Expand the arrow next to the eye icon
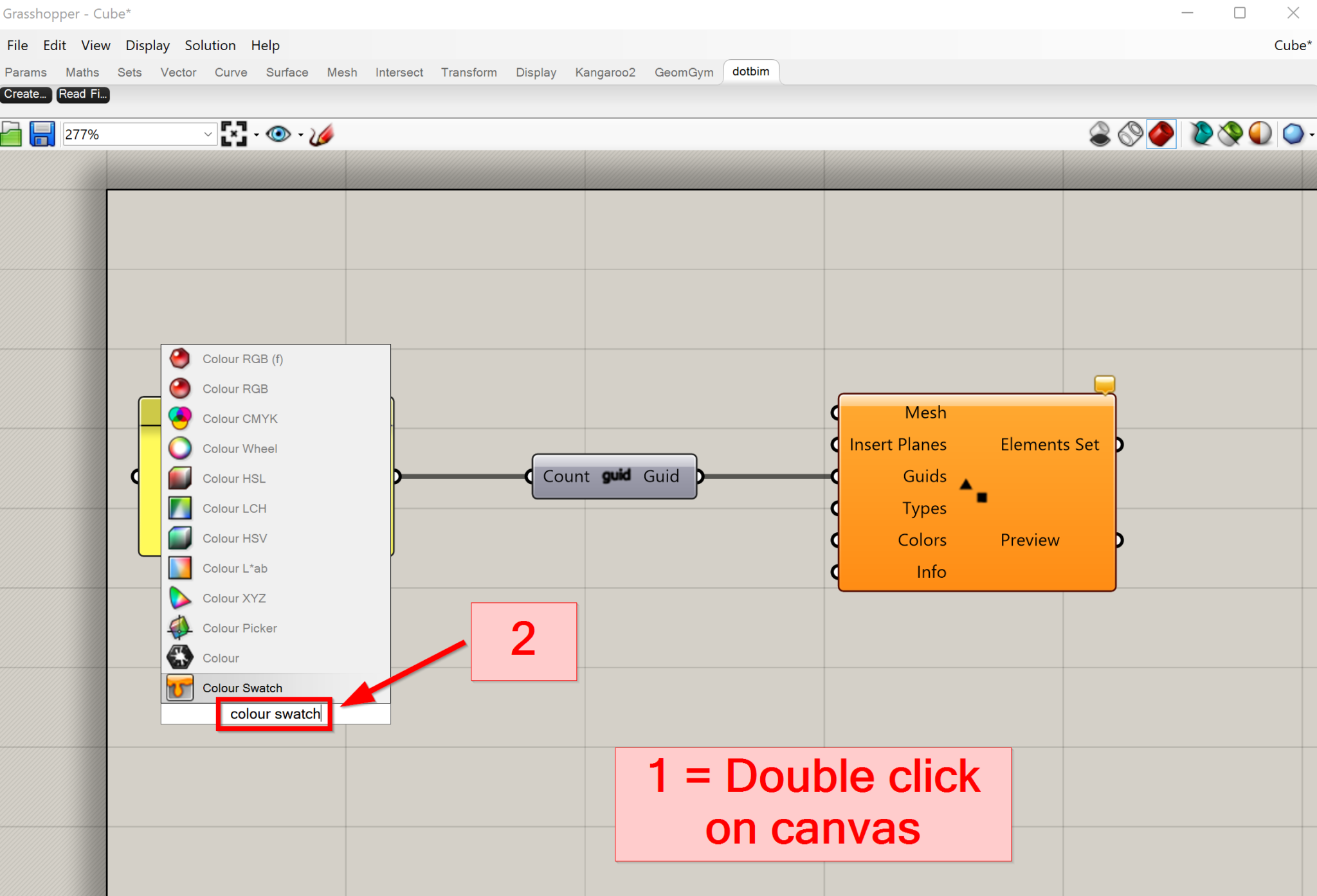This screenshot has width=1317, height=896. tap(300, 135)
